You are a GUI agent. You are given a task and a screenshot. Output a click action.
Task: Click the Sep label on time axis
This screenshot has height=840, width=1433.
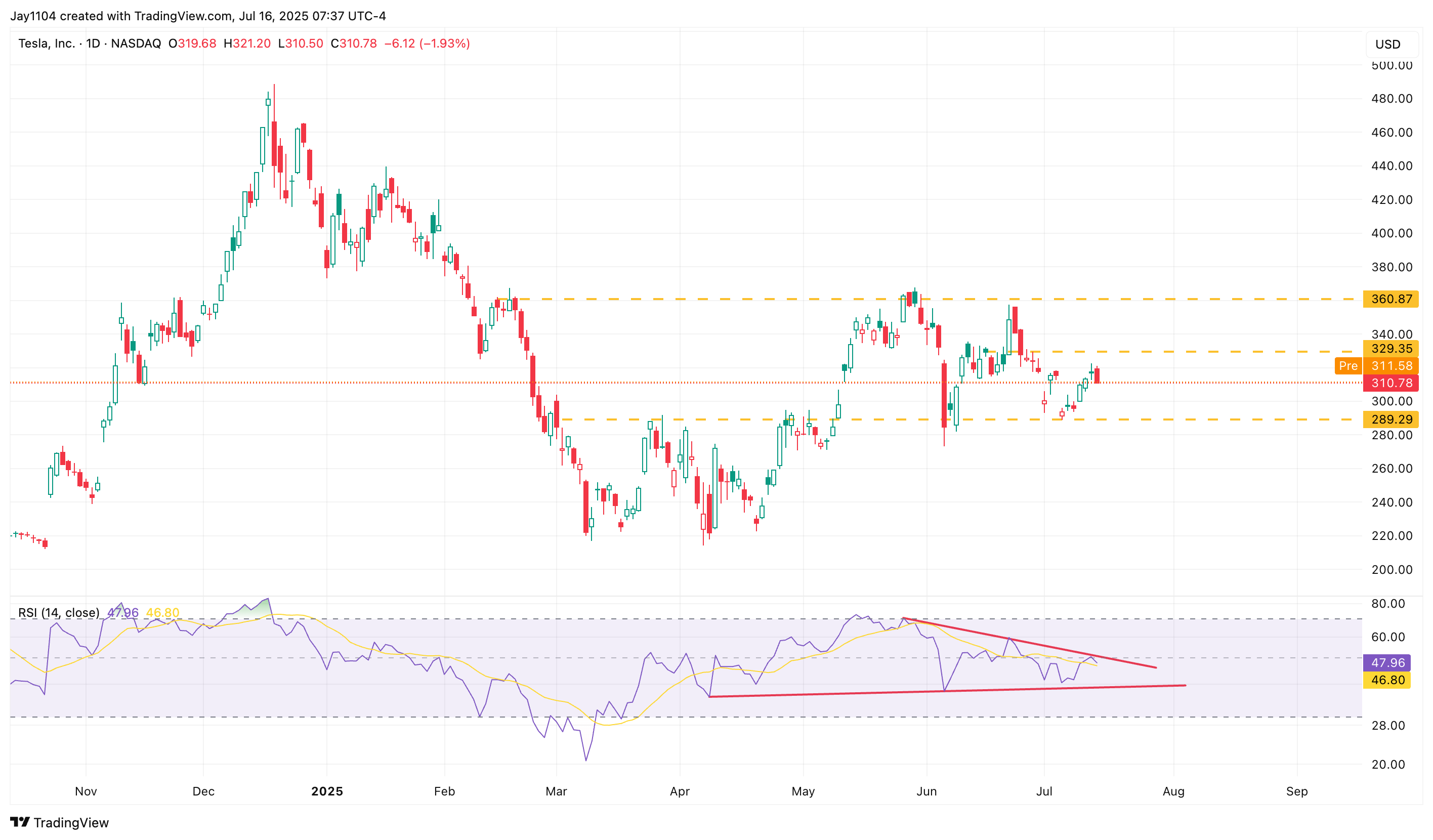(x=1297, y=791)
